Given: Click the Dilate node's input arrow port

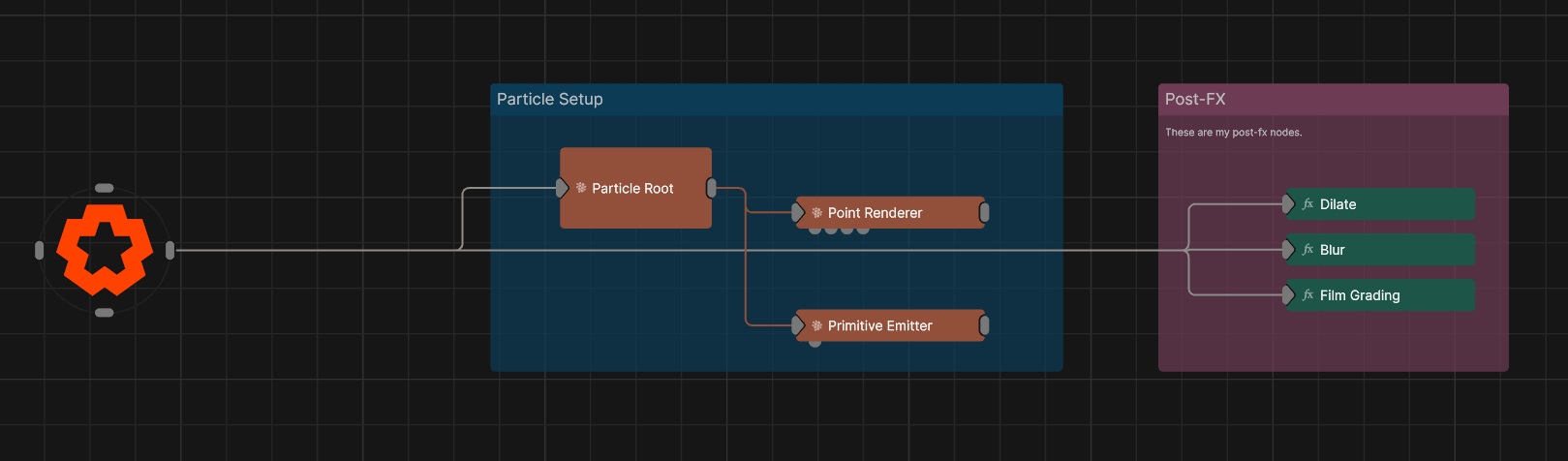Looking at the screenshot, I should click(1288, 204).
